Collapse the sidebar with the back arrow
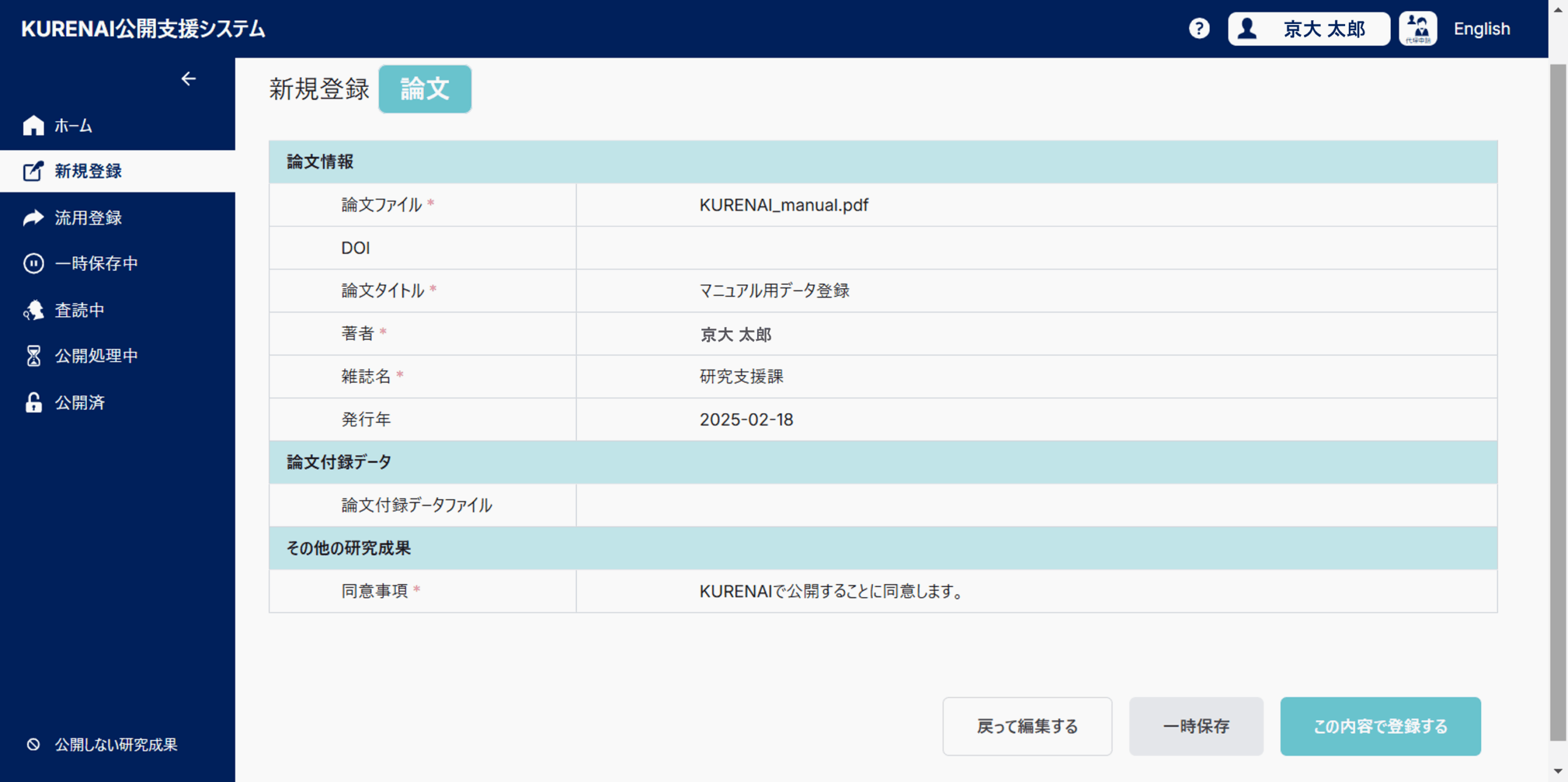Viewport: 1568px width, 782px height. [188, 78]
